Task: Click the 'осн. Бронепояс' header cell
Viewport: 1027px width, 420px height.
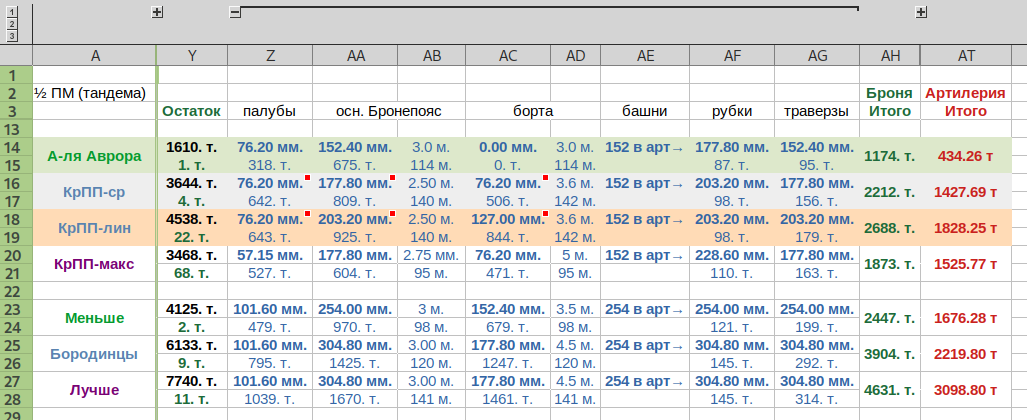Action: 389,111
